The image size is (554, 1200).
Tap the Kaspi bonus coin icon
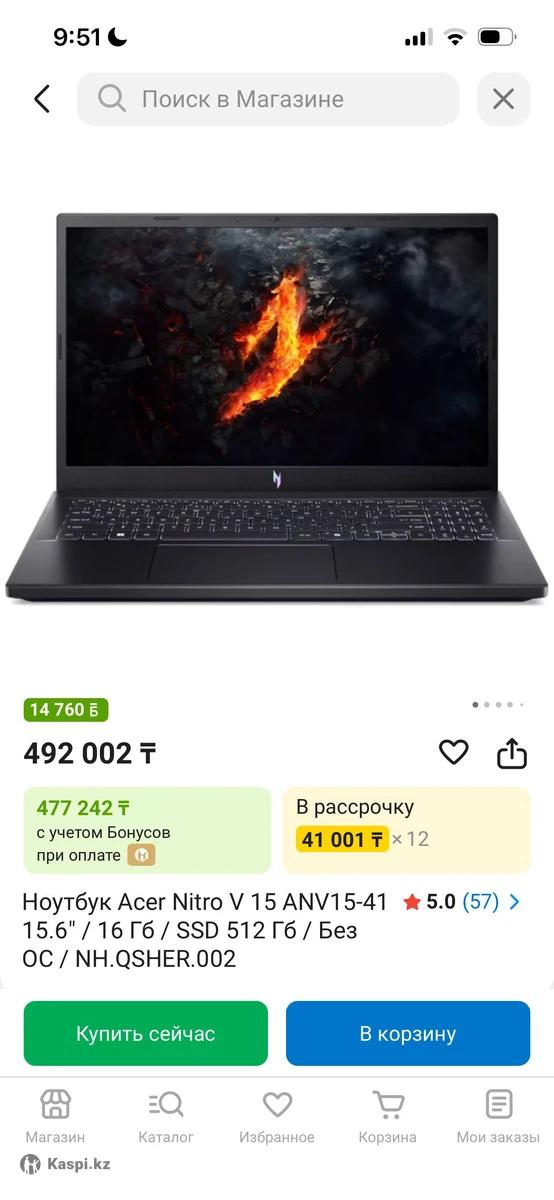point(141,855)
